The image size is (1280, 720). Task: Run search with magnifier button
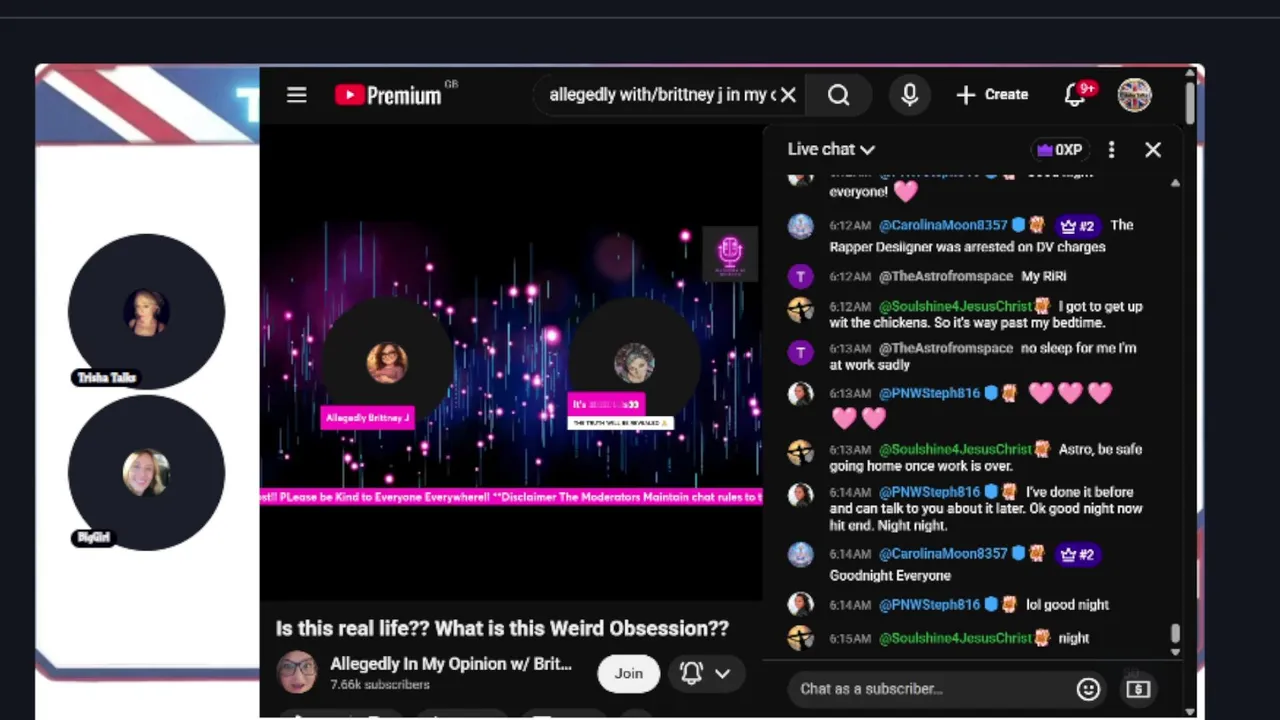point(839,95)
